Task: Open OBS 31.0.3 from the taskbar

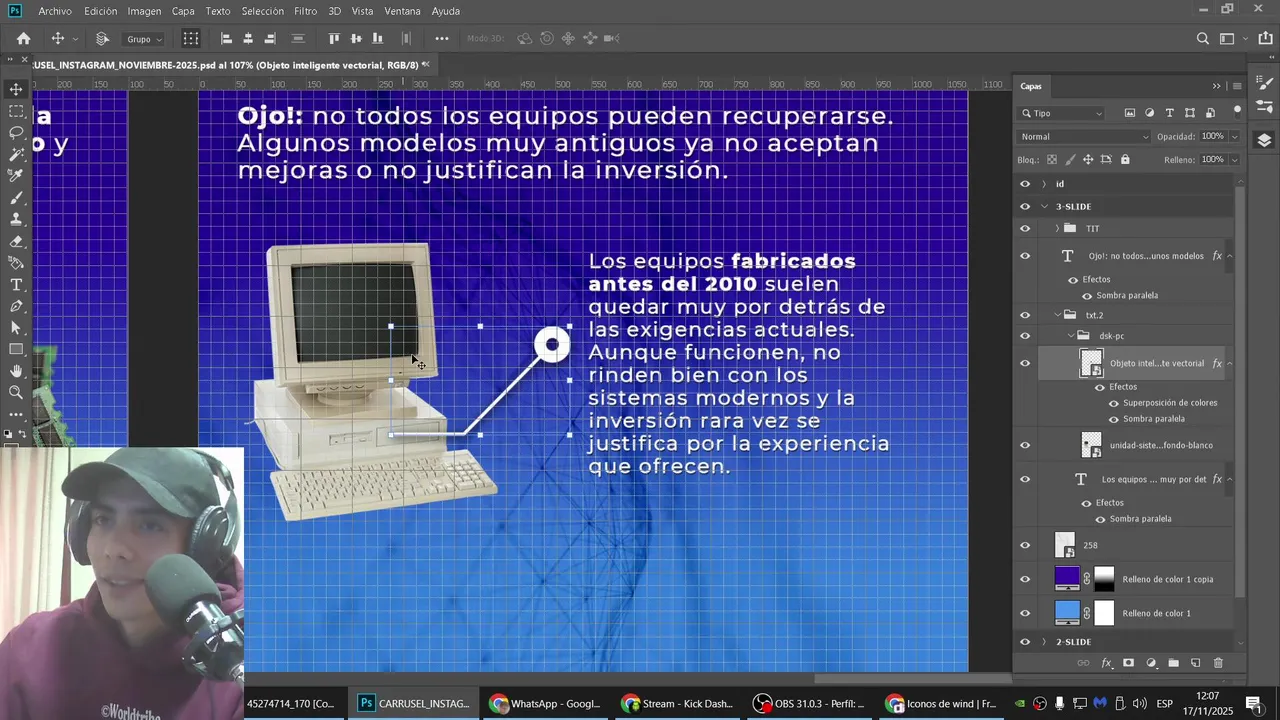Action: (x=809, y=704)
